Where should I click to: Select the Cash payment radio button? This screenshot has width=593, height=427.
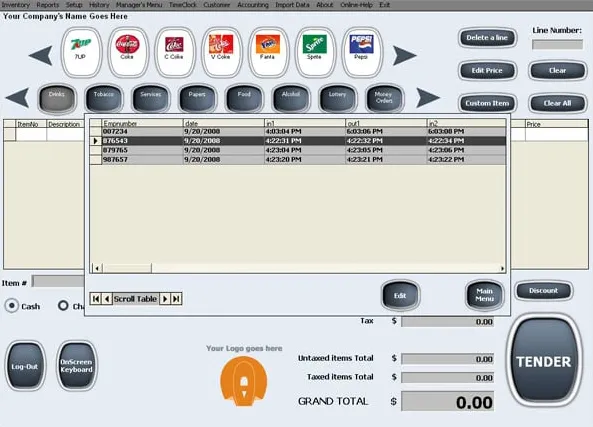tap(12, 306)
